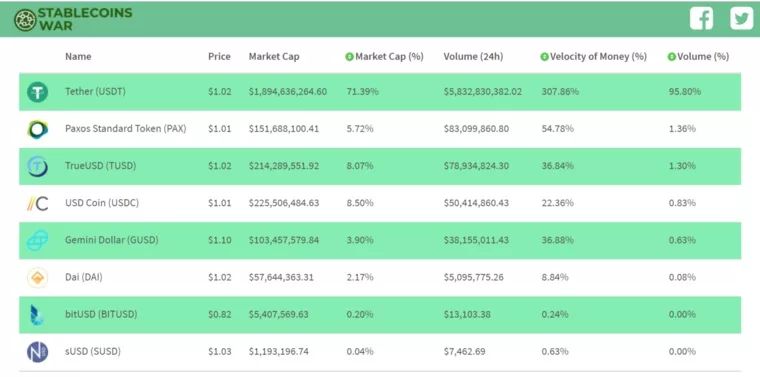Click the bitUSD coin logo
This screenshot has height=377, width=760.
(37, 314)
